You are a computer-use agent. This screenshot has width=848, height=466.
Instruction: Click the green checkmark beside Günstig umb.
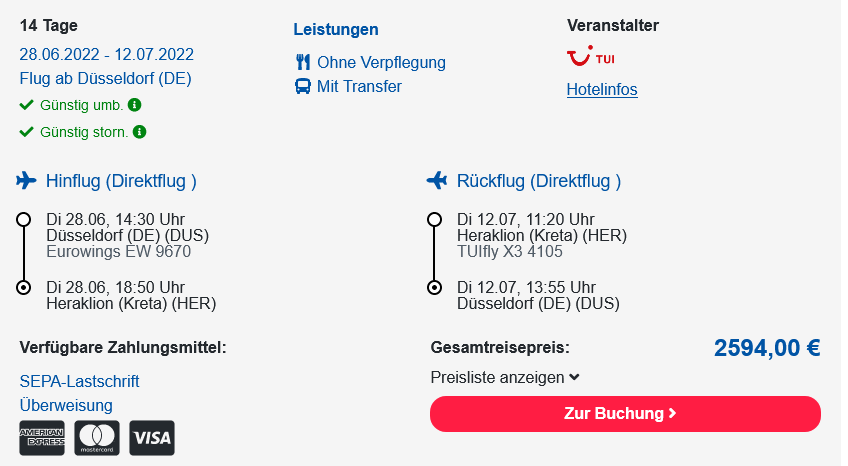[x=26, y=105]
